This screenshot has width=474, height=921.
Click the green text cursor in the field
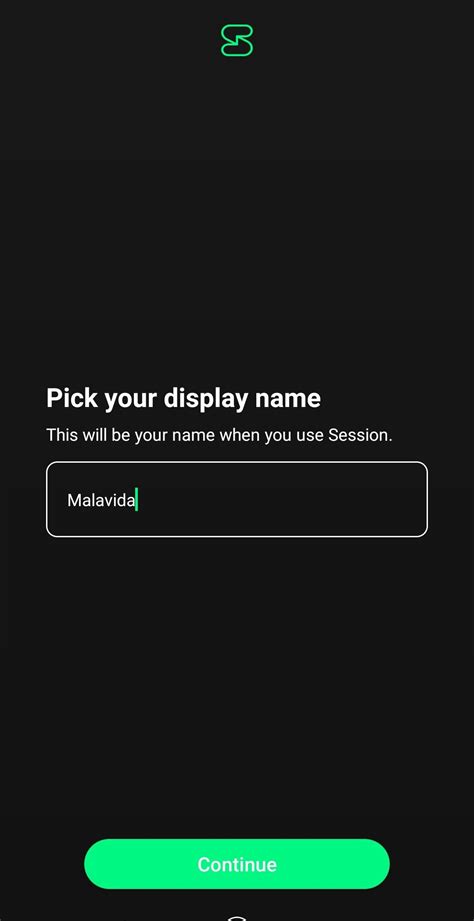tap(136, 500)
